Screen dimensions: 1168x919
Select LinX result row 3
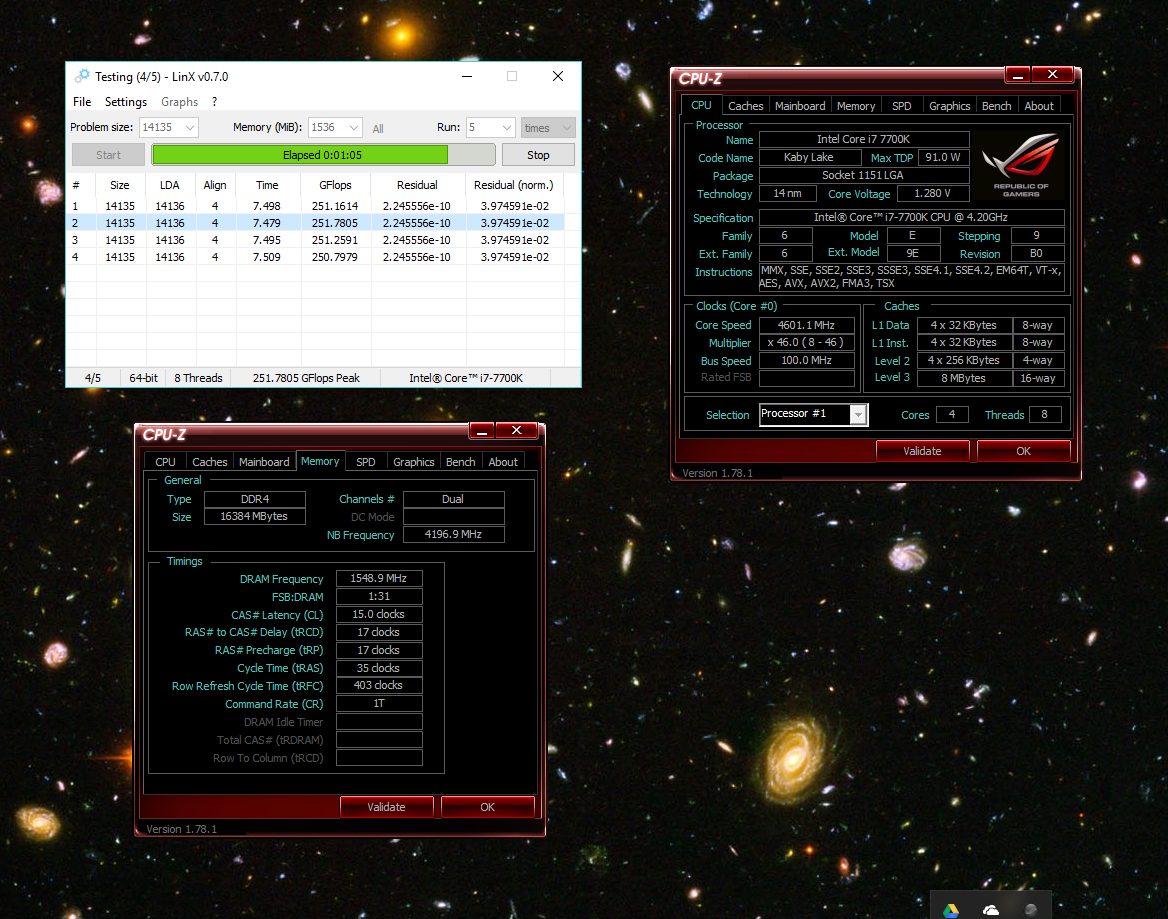[x=315, y=240]
